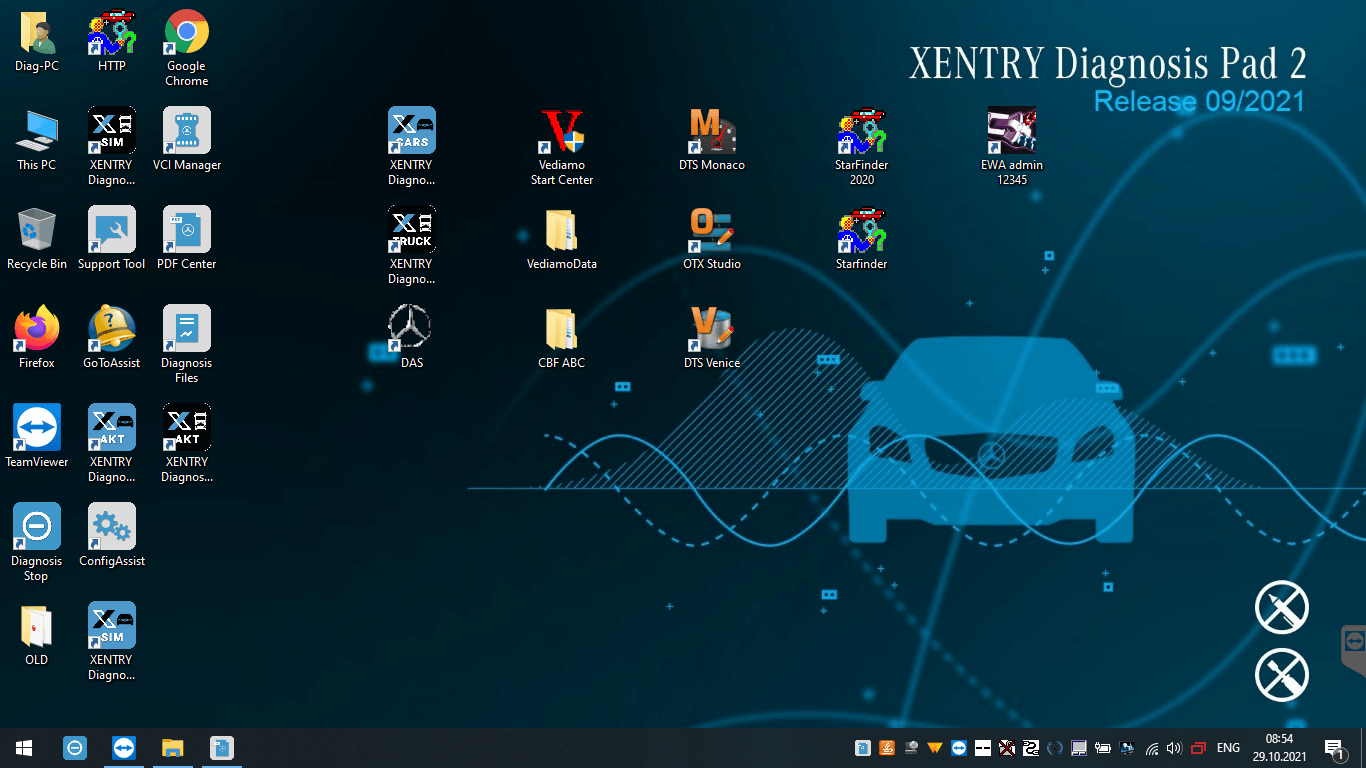The height and width of the screenshot is (768, 1366).
Task: Start Firefox from the desktop
Action: tap(37, 338)
